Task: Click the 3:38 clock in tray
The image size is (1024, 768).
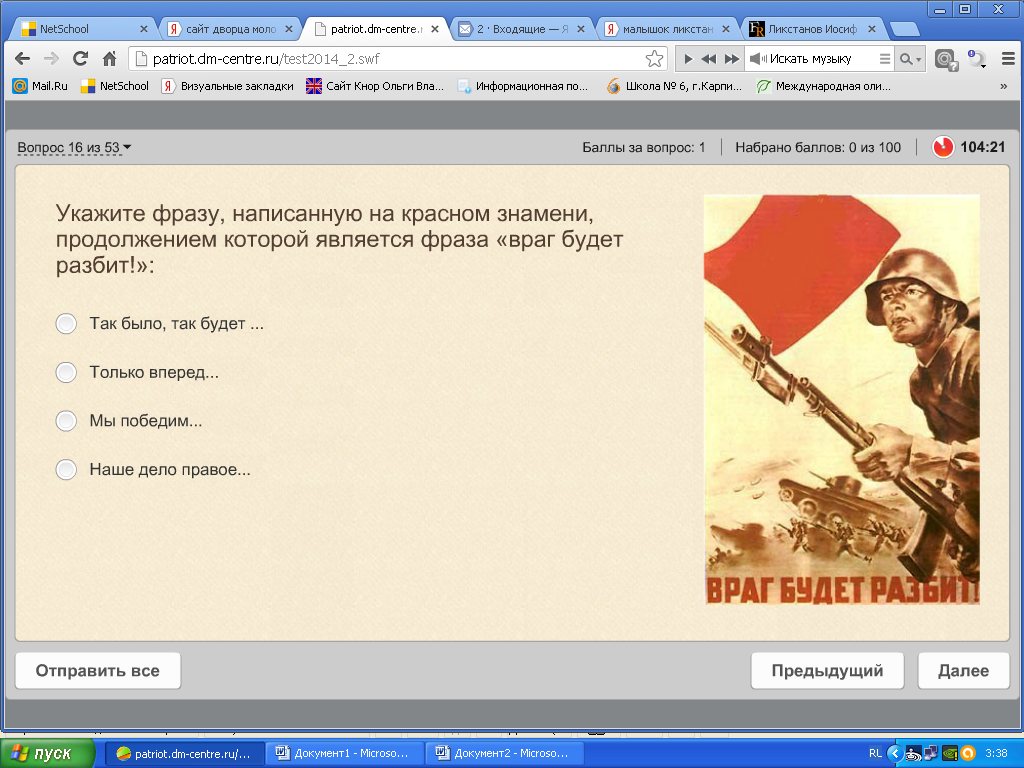Action: tap(996, 754)
